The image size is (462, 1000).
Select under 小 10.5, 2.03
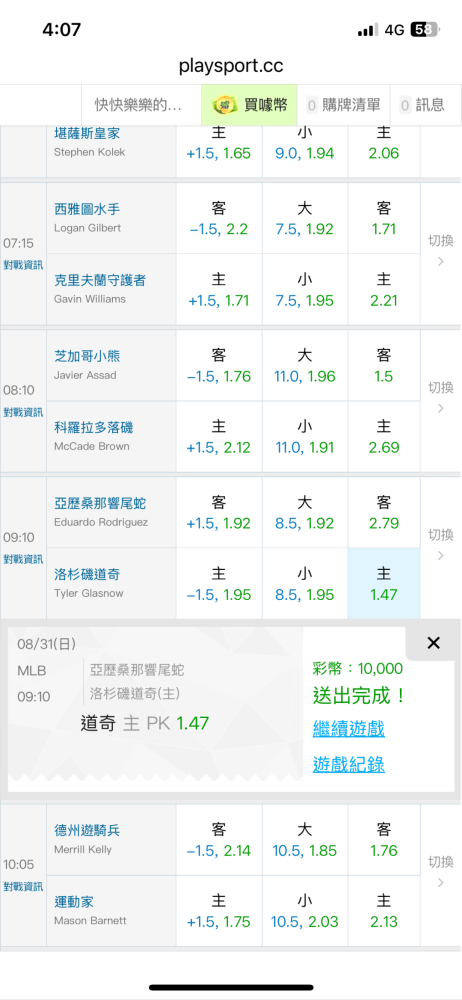pyautogui.click(x=304, y=911)
